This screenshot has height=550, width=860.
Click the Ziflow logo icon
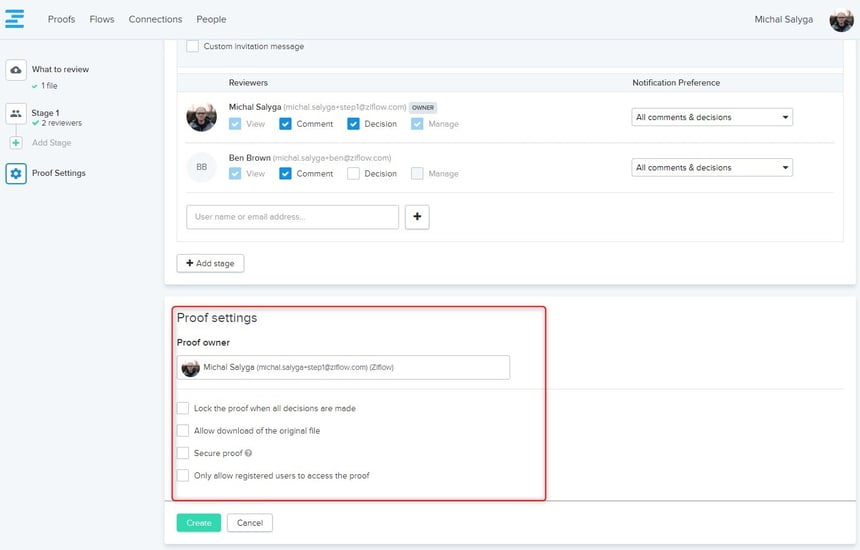(x=15, y=19)
